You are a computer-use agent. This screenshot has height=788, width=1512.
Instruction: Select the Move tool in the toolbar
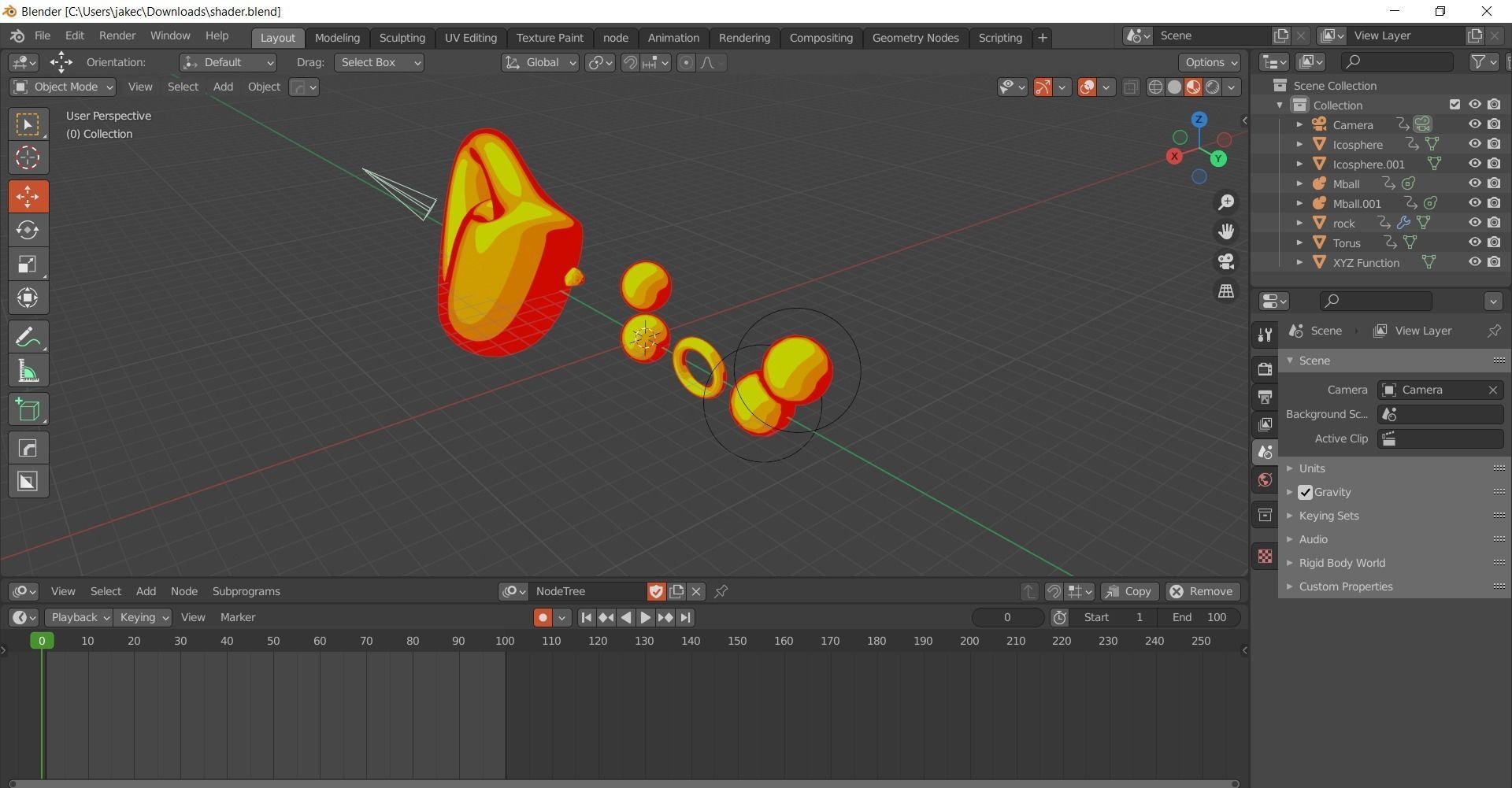pyautogui.click(x=28, y=196)
